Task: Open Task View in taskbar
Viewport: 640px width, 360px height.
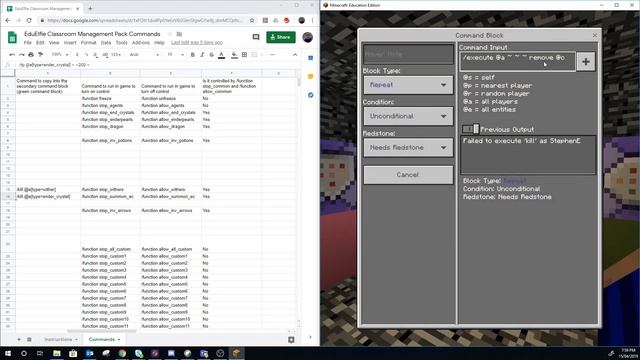Action: tap(40, 353)
